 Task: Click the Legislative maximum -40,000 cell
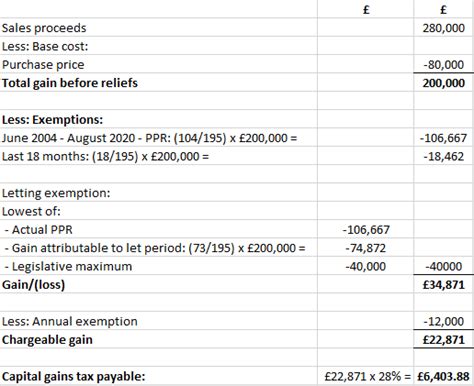[x=366, y=266]
